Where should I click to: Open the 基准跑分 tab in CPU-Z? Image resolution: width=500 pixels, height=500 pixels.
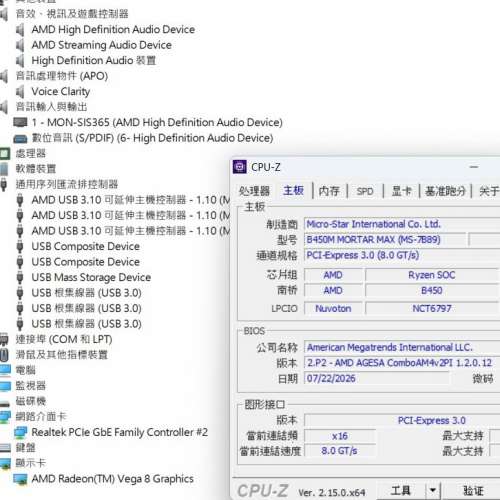(x=445, y=191)
